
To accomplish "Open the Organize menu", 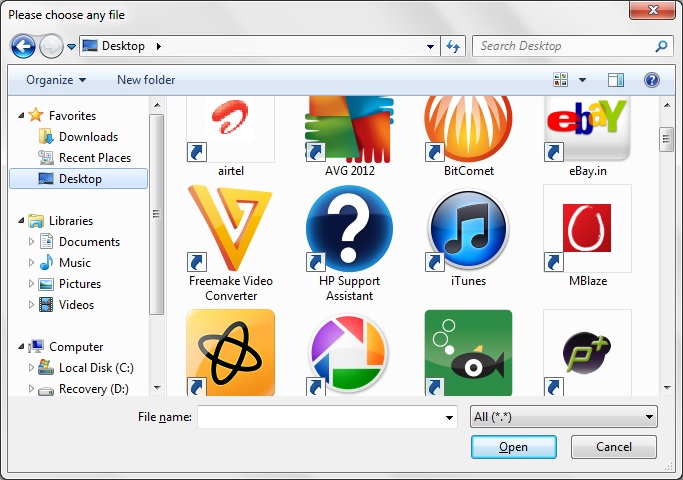I will [56, 80].
